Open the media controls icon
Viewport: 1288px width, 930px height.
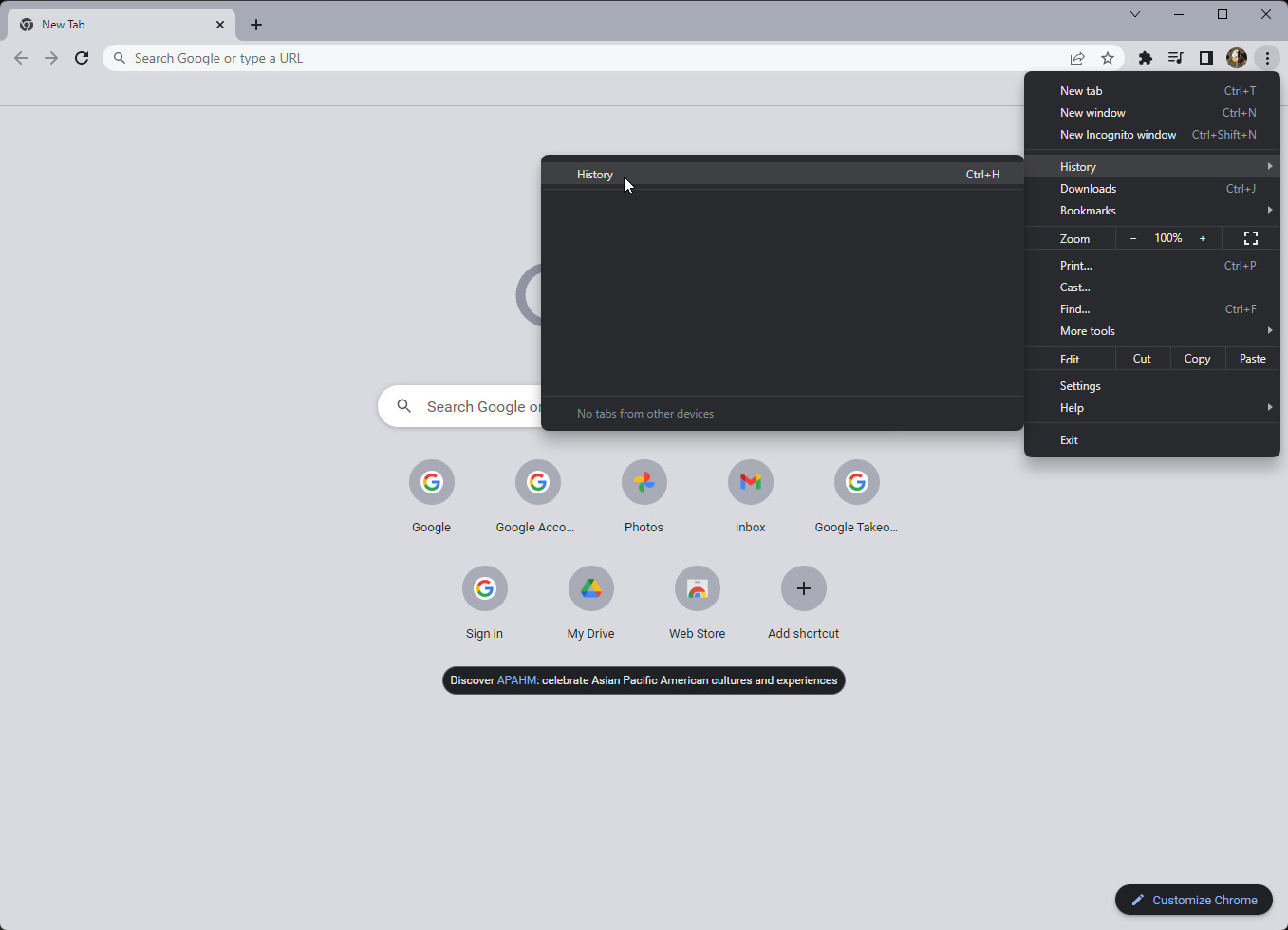pos(1176,58)
